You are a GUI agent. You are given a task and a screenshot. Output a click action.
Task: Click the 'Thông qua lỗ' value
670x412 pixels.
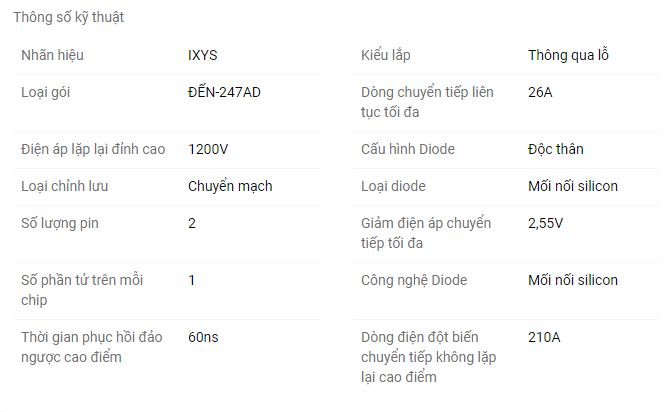click(x=568, y=55)
